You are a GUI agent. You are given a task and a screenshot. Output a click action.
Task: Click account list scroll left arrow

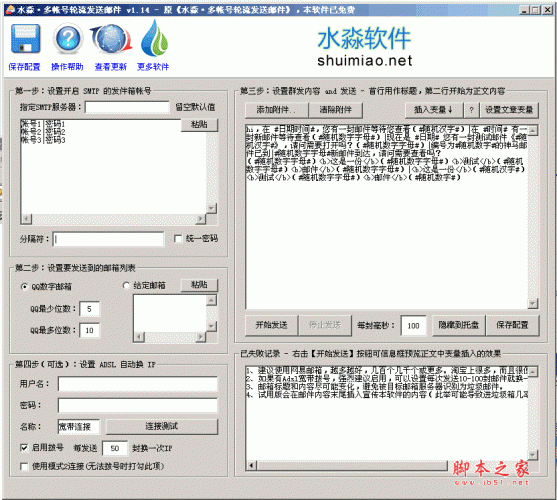click(26, 219)
